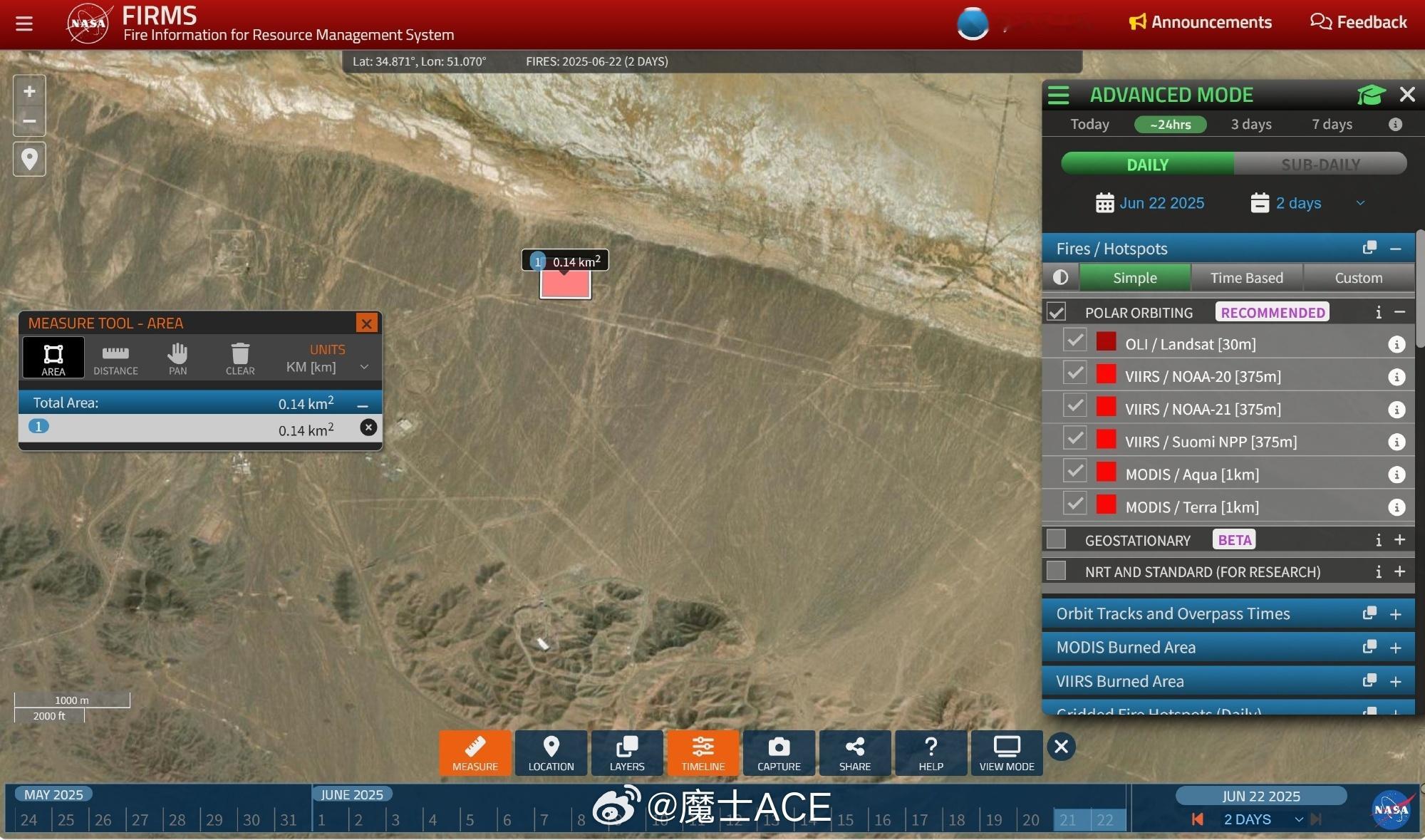
Task: Show info for VIIRS / NOAA-20 layer
Action: (x=1396, y=377)
